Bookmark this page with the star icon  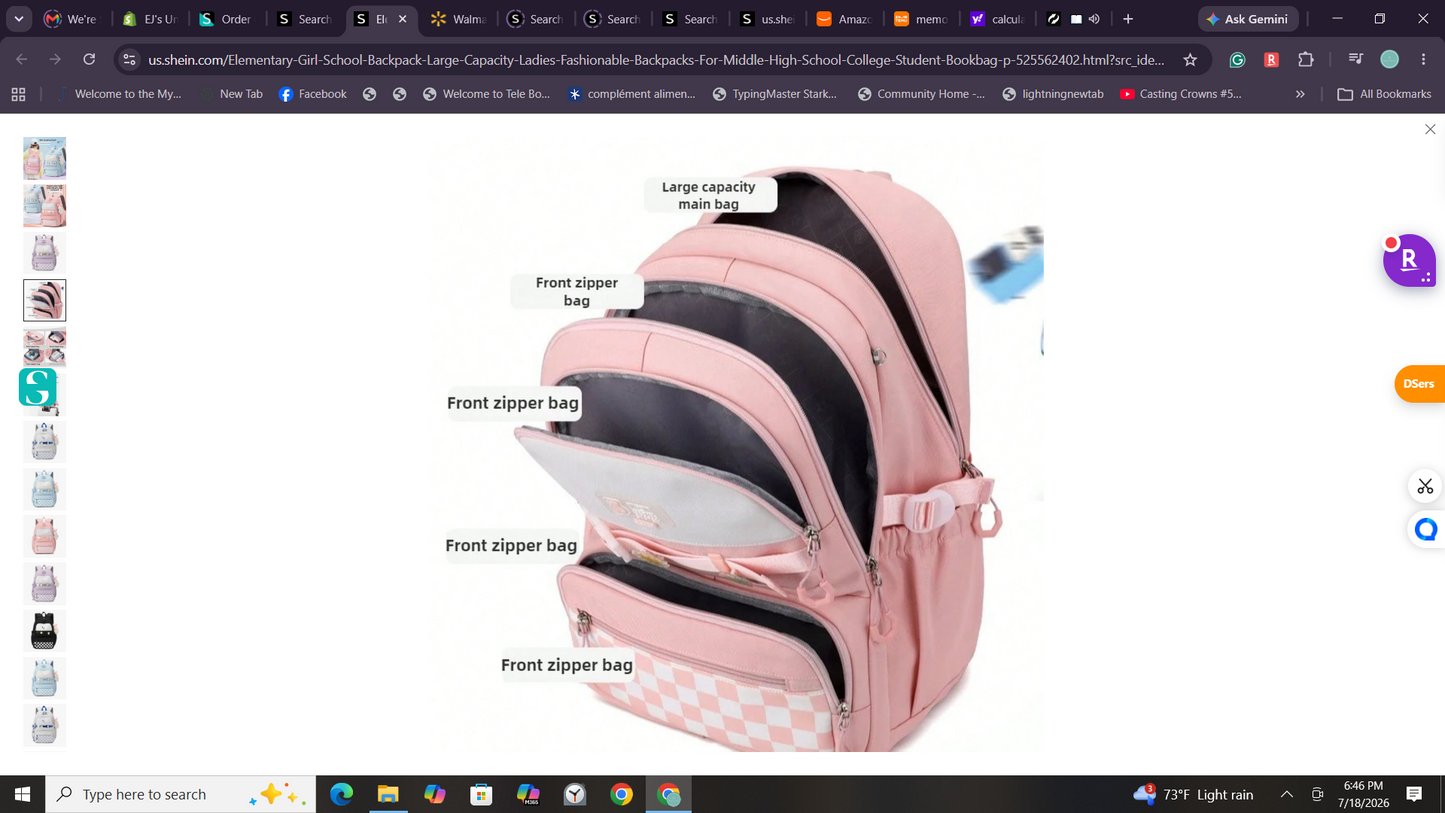tap(1190, 60)
